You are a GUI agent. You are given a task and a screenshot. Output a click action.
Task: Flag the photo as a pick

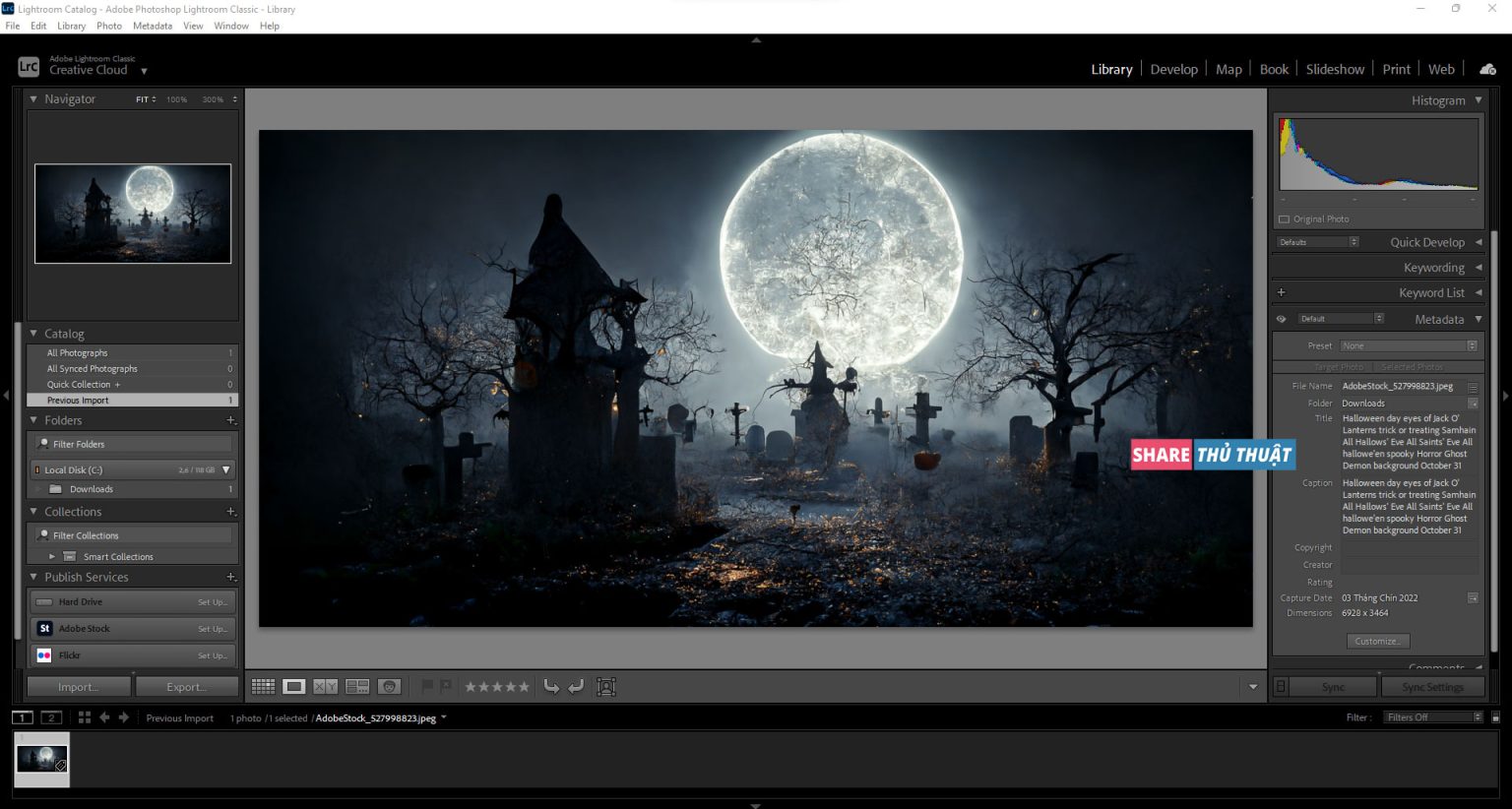click(427, 686)
